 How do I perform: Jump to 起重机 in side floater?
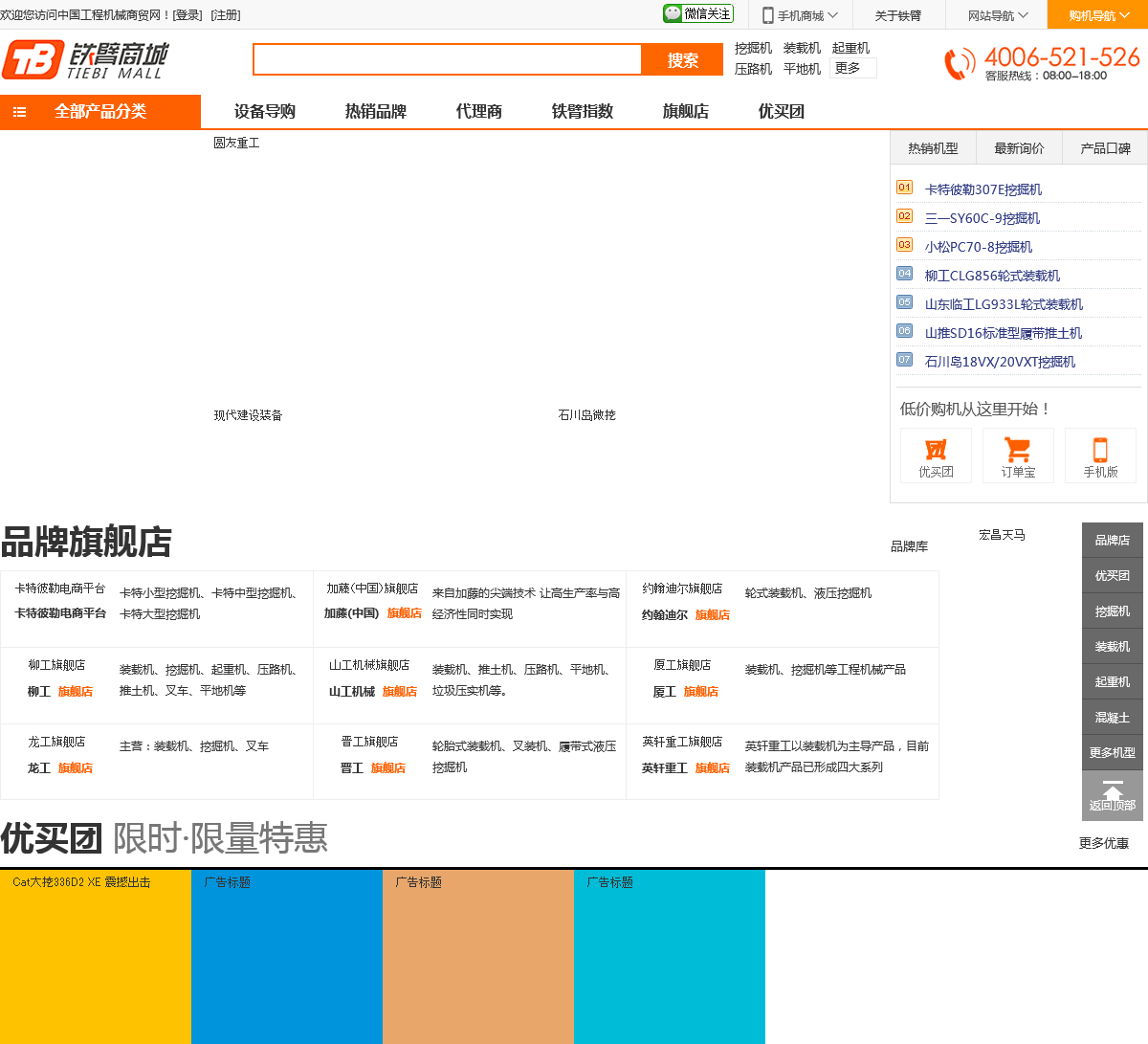1113,681
